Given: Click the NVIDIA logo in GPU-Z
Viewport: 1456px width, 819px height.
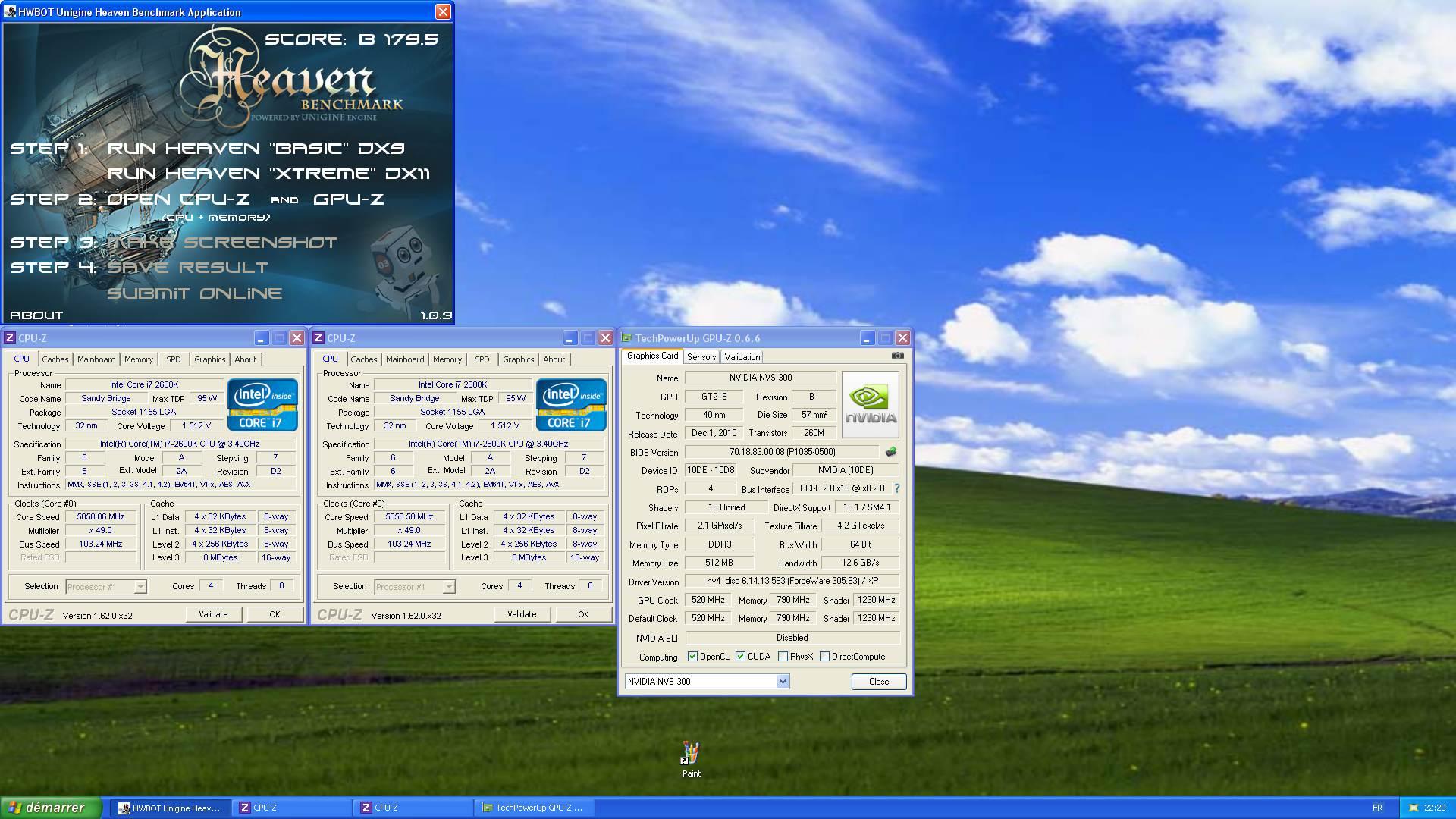Looking at the screenshot, I should pyautogui.click(x=870, y=404).
